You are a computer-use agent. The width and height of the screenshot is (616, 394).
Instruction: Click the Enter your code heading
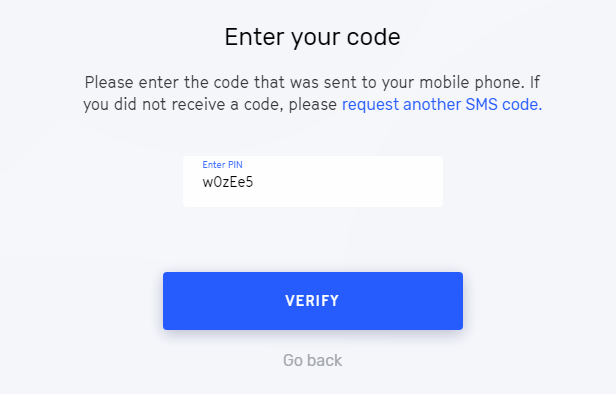coord(313,37)
